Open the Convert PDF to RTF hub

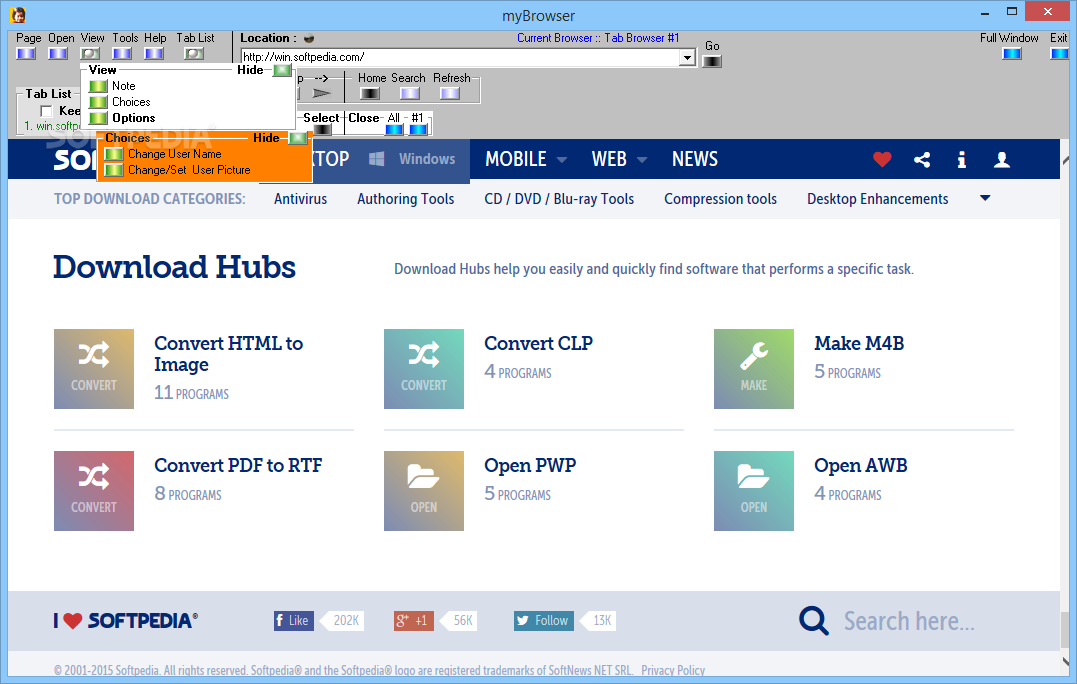(238, 466)
